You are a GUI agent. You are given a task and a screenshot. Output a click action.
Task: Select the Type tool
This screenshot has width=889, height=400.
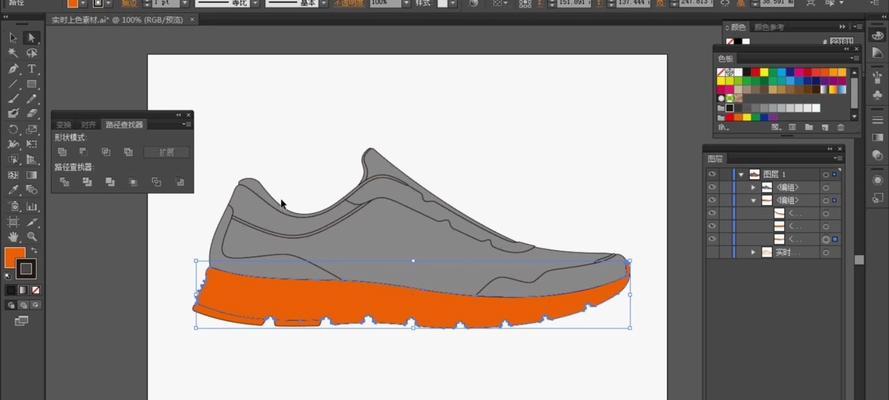[32, 69]
